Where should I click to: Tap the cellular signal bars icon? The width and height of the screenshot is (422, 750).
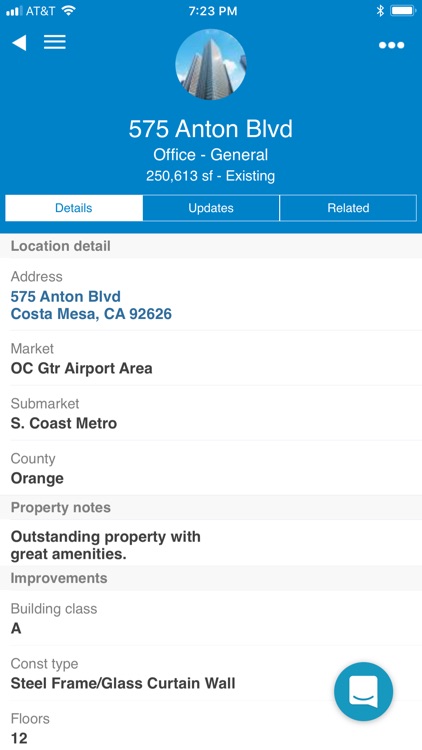pos(14,11)
